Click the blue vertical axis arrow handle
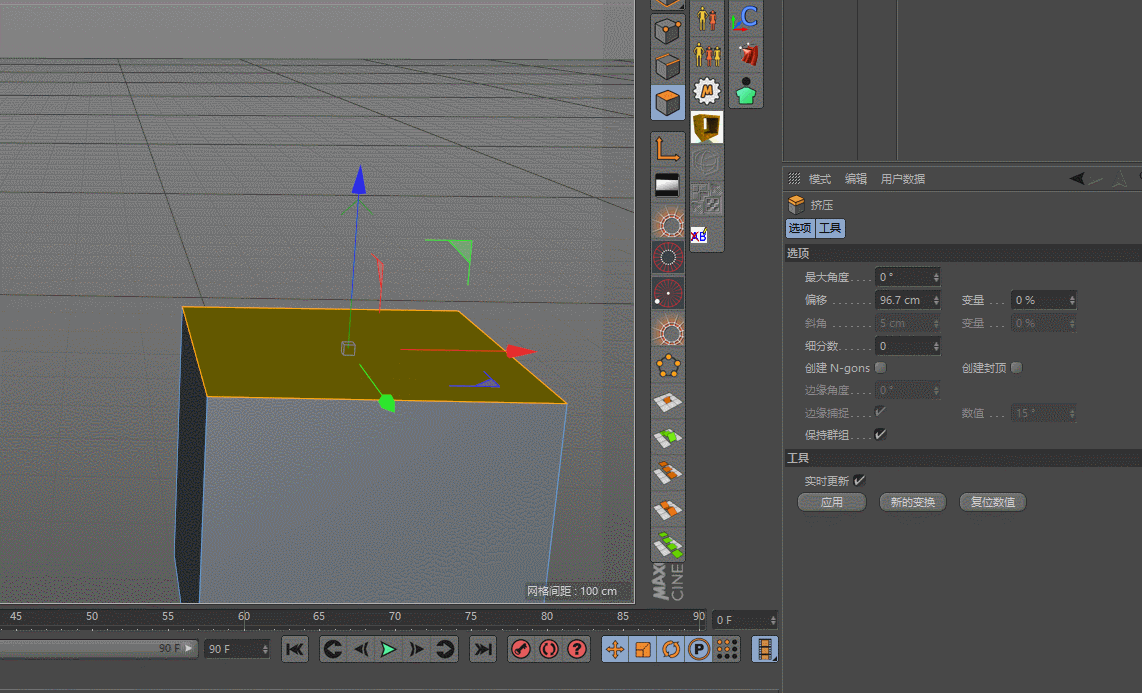Viewport: 1142px width, 693px height. pos(358,180)
